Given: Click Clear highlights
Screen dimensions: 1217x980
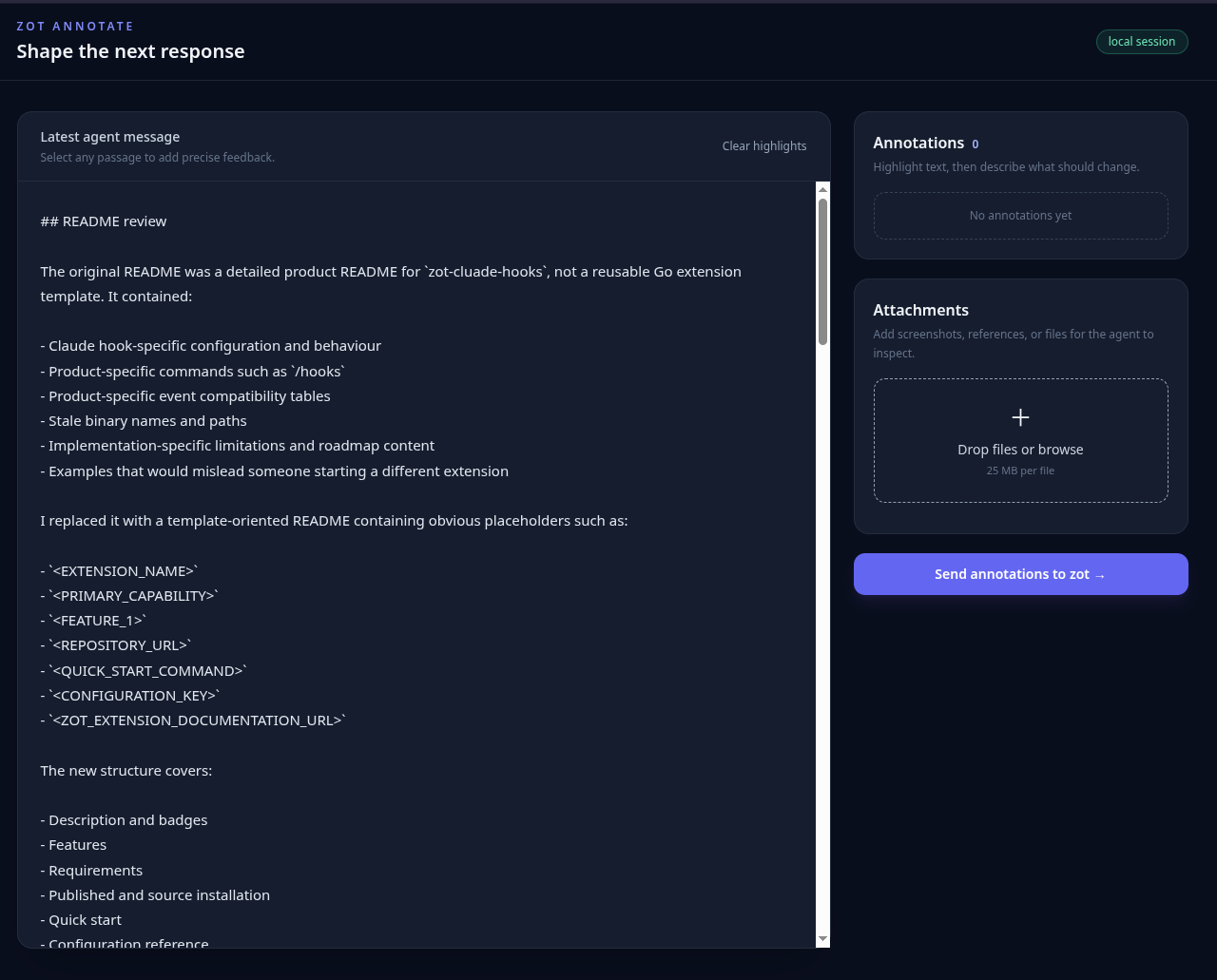Looking at the screenshot, I should tap(764, 146).
